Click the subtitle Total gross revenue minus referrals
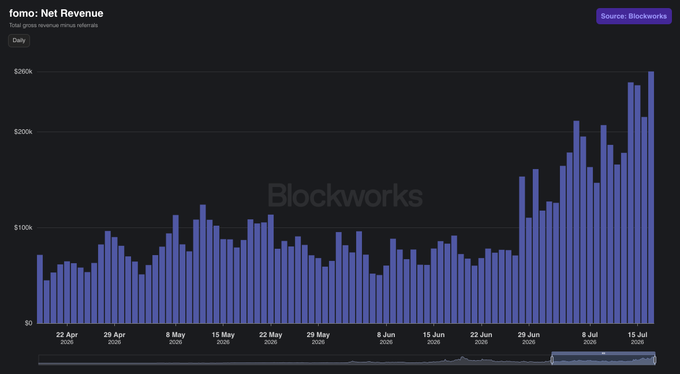The image size is (680, 374). point(53,26)
